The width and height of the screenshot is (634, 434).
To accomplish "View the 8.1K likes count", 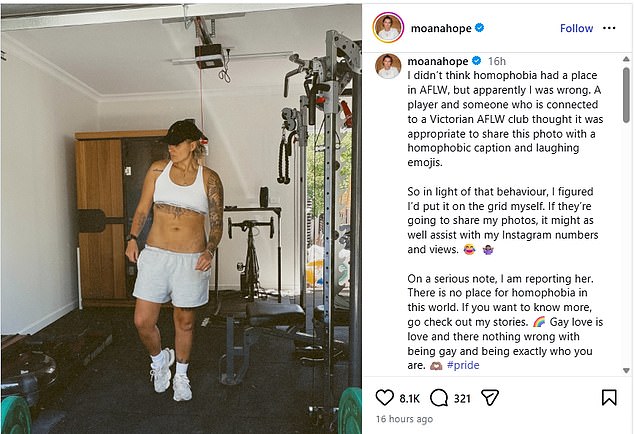I will point(408,398).
